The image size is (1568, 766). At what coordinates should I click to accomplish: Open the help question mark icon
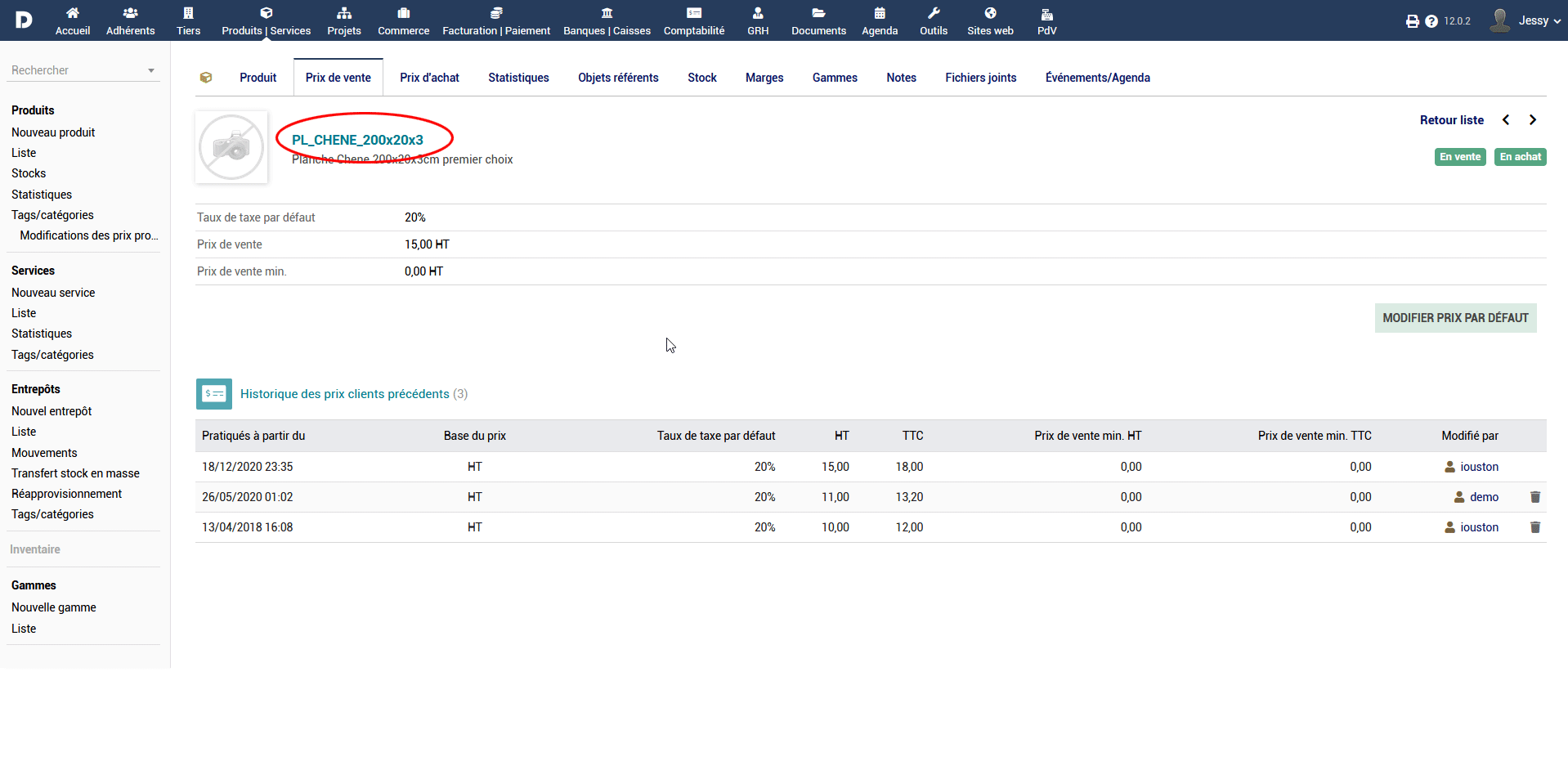click(x=1431, y=21)
